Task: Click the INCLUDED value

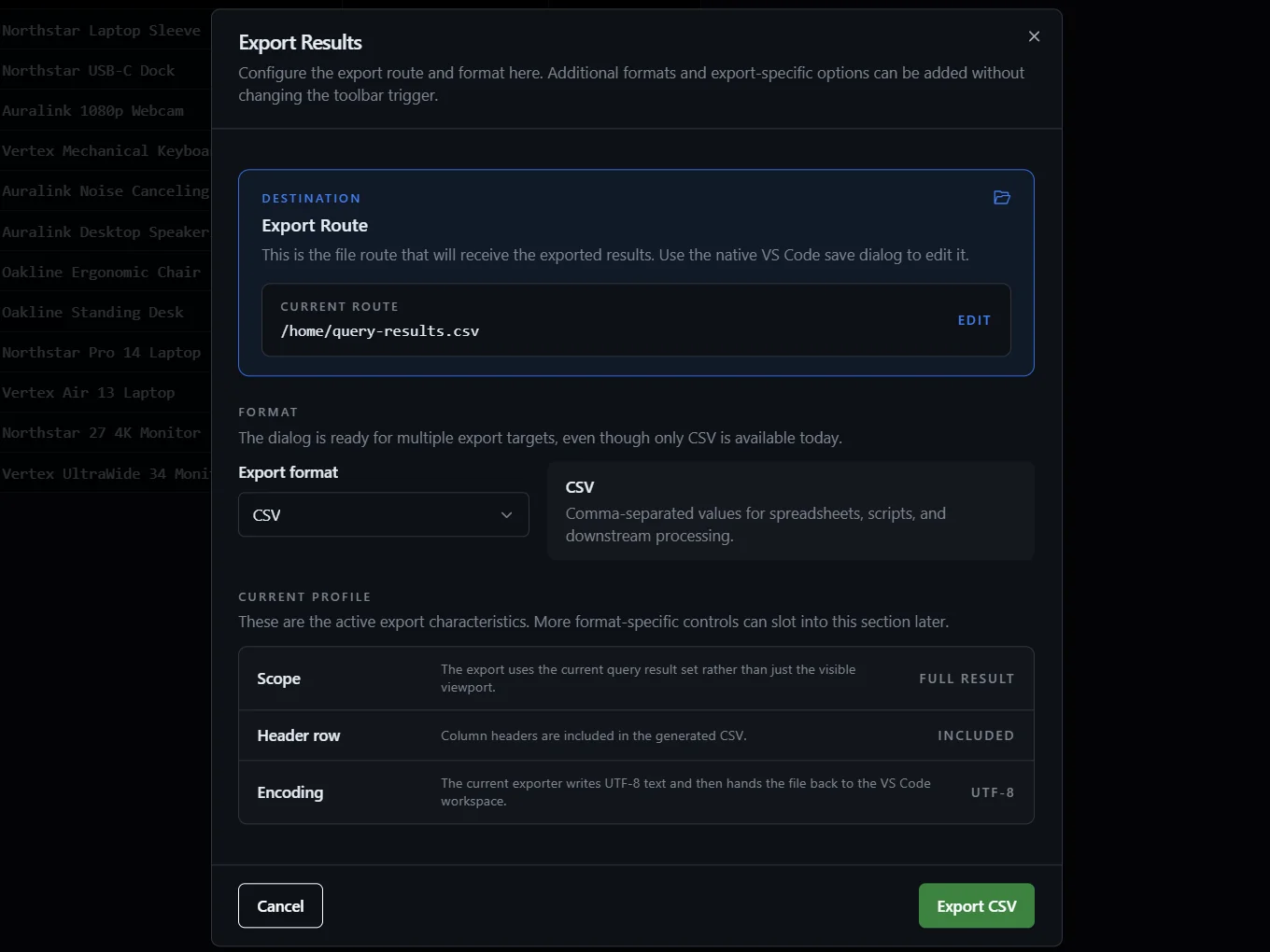Action: click(x=976, y=735)
